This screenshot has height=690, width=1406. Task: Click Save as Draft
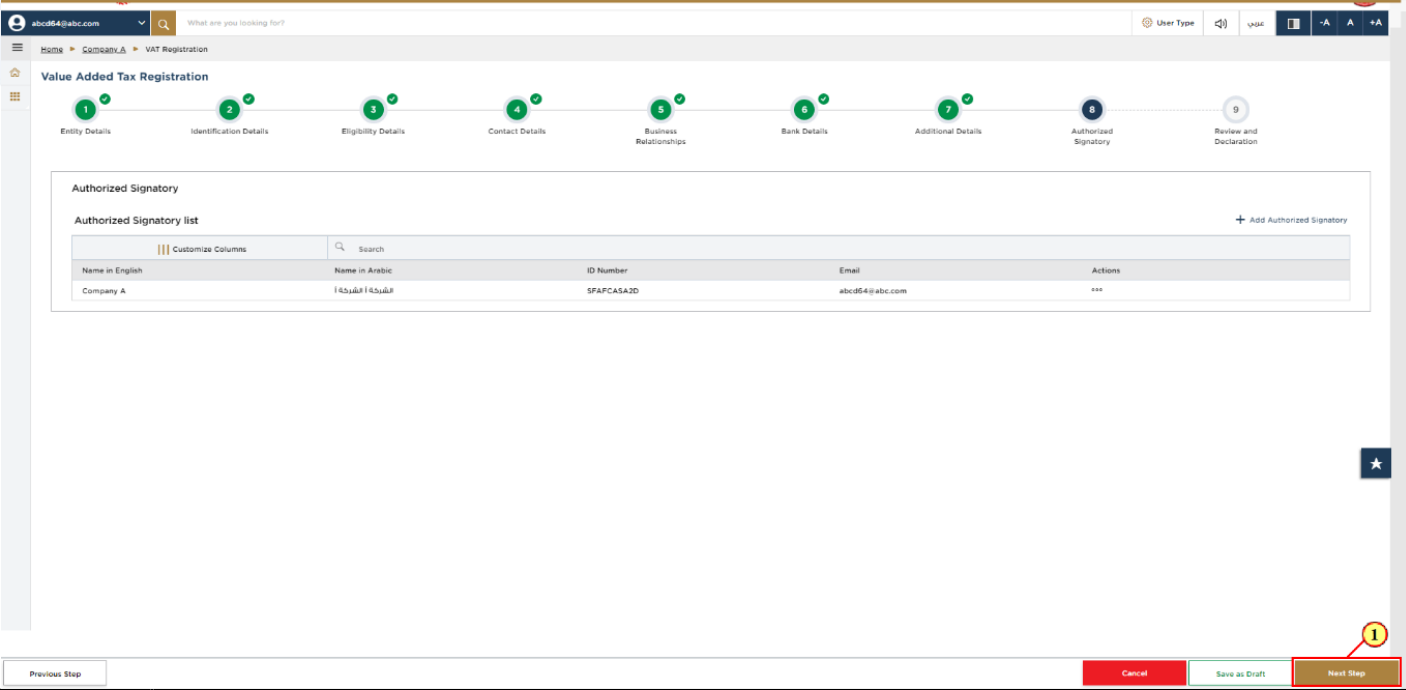[1241, 674]
